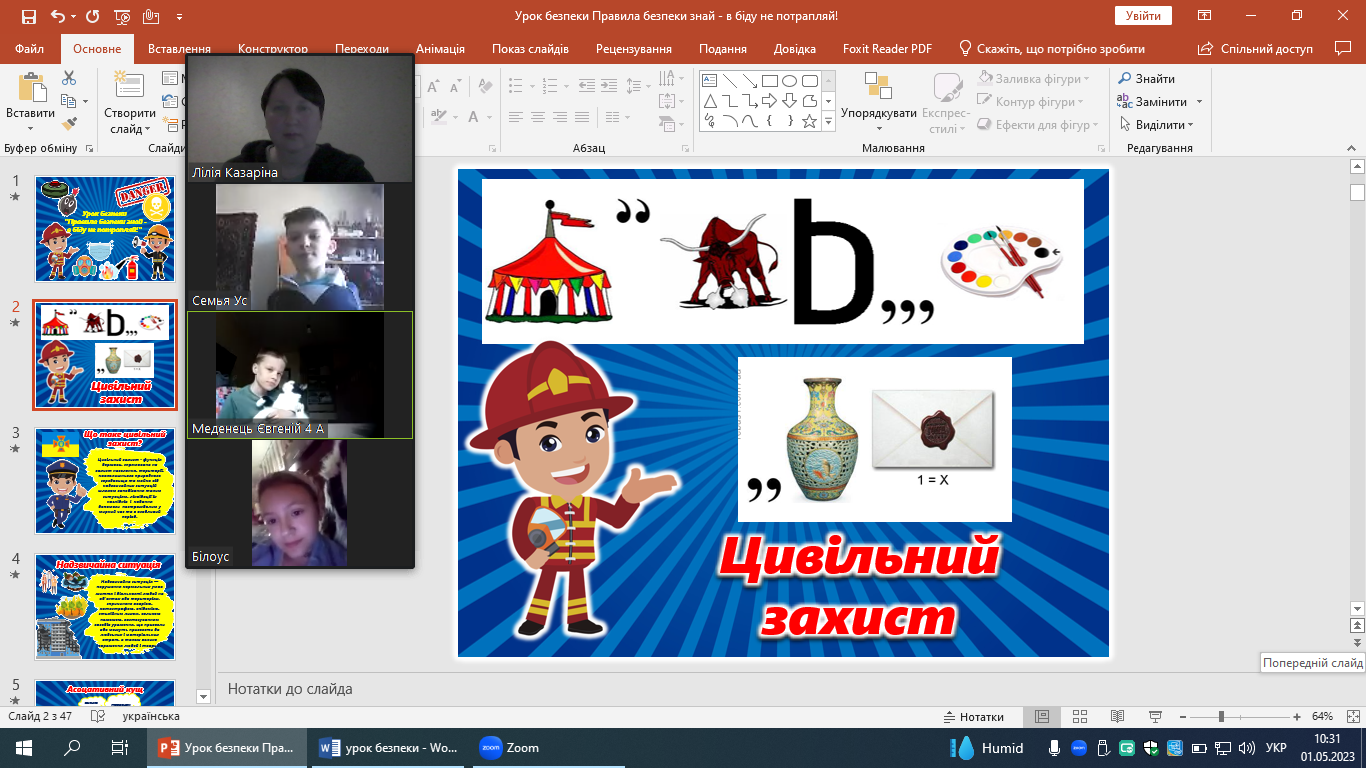The width and height of the screenshot is (1366, 768).
Task: Select the right arrow block shape
Action: pyautogui.click(x=770, y=101)
